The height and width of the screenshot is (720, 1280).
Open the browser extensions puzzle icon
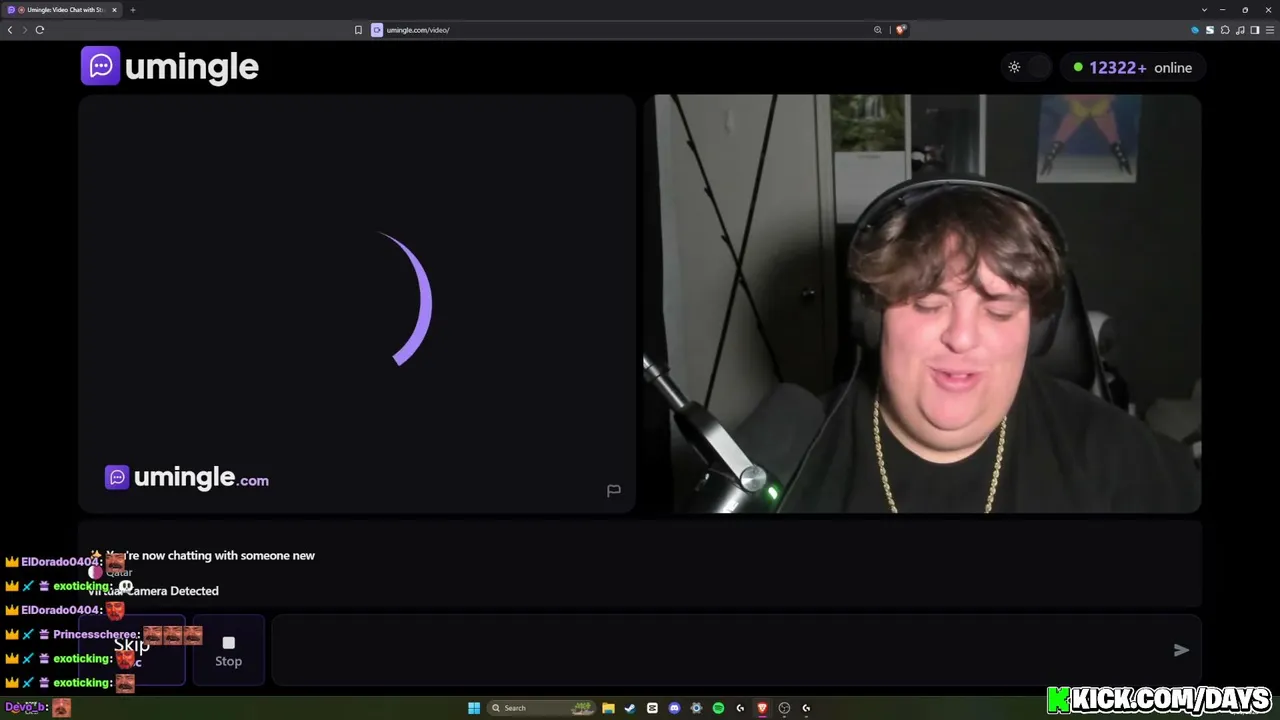pos(1225,30)
